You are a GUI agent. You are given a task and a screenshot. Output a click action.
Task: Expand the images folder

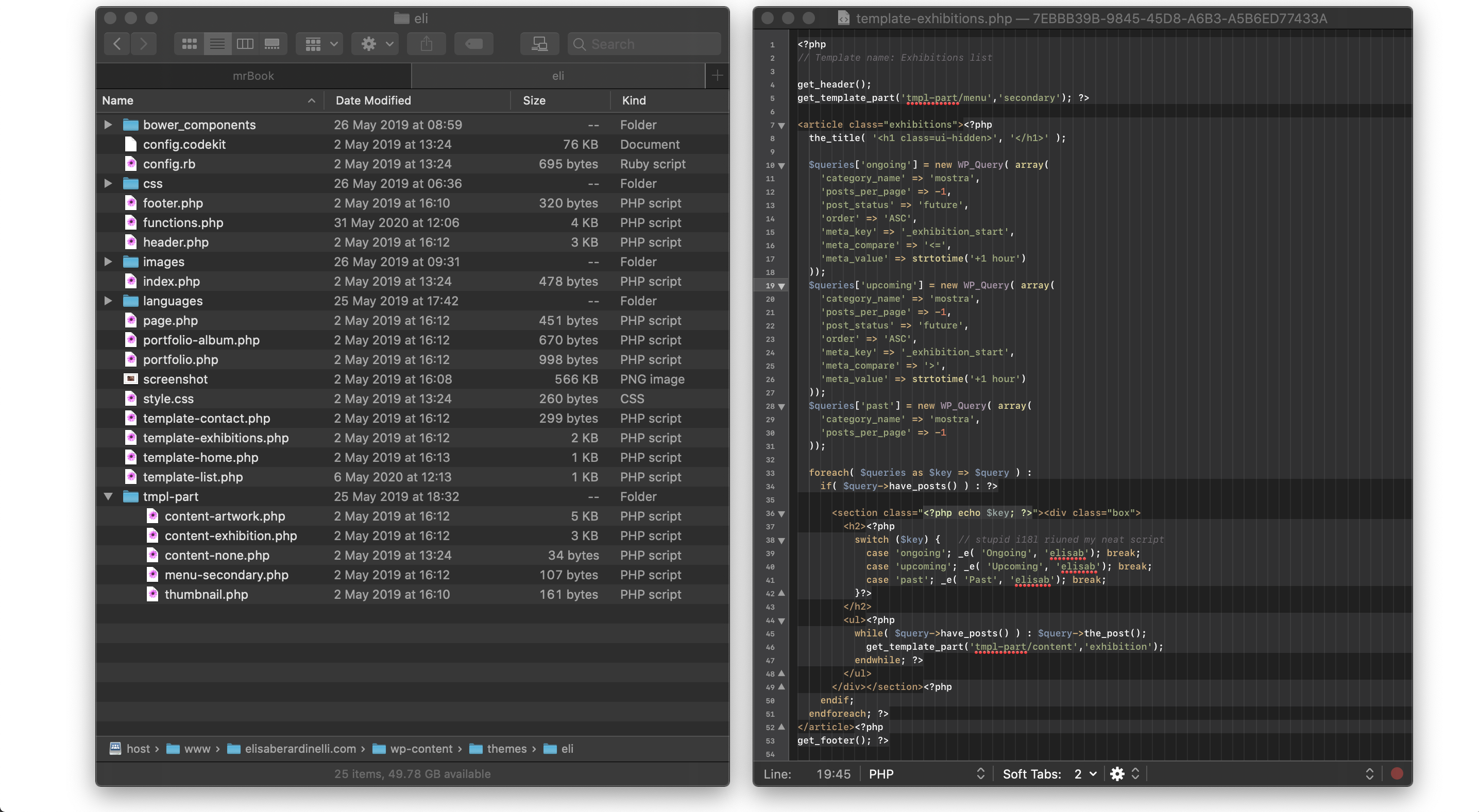coord(108,262)
